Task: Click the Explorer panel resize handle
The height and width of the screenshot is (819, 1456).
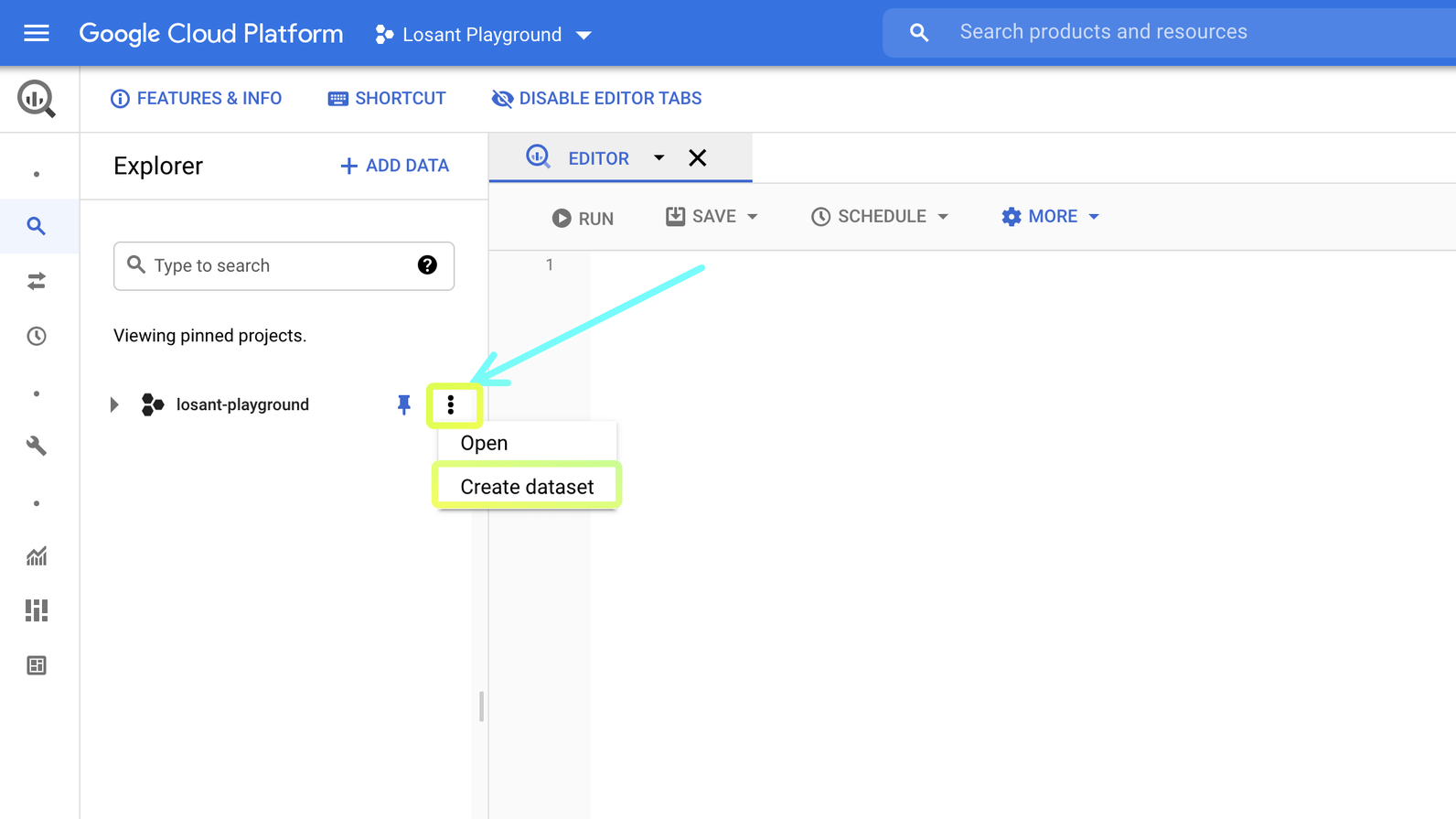Action: coord(481,706)
